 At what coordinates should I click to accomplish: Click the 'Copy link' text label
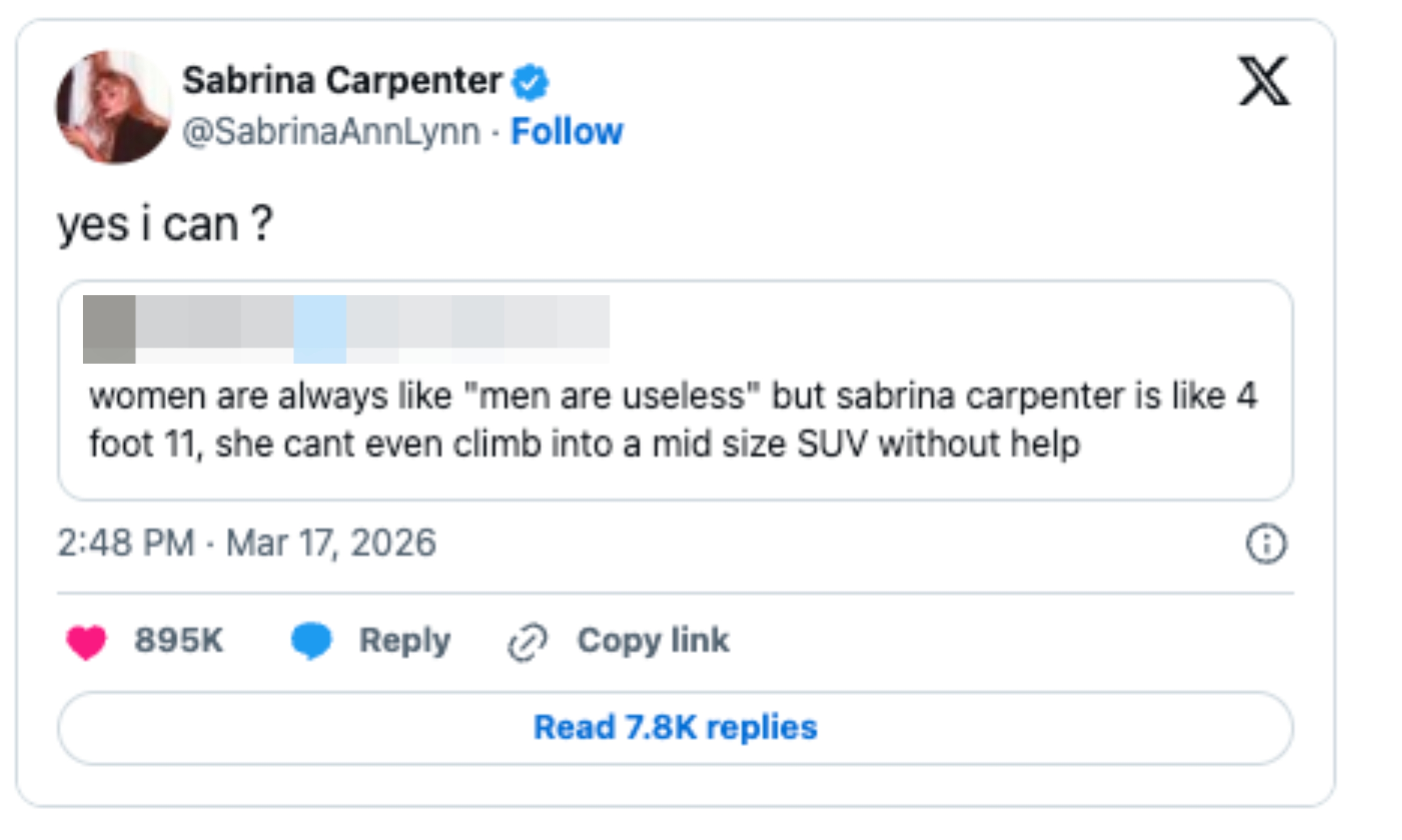pyautogui.click(x=653, y=641)
